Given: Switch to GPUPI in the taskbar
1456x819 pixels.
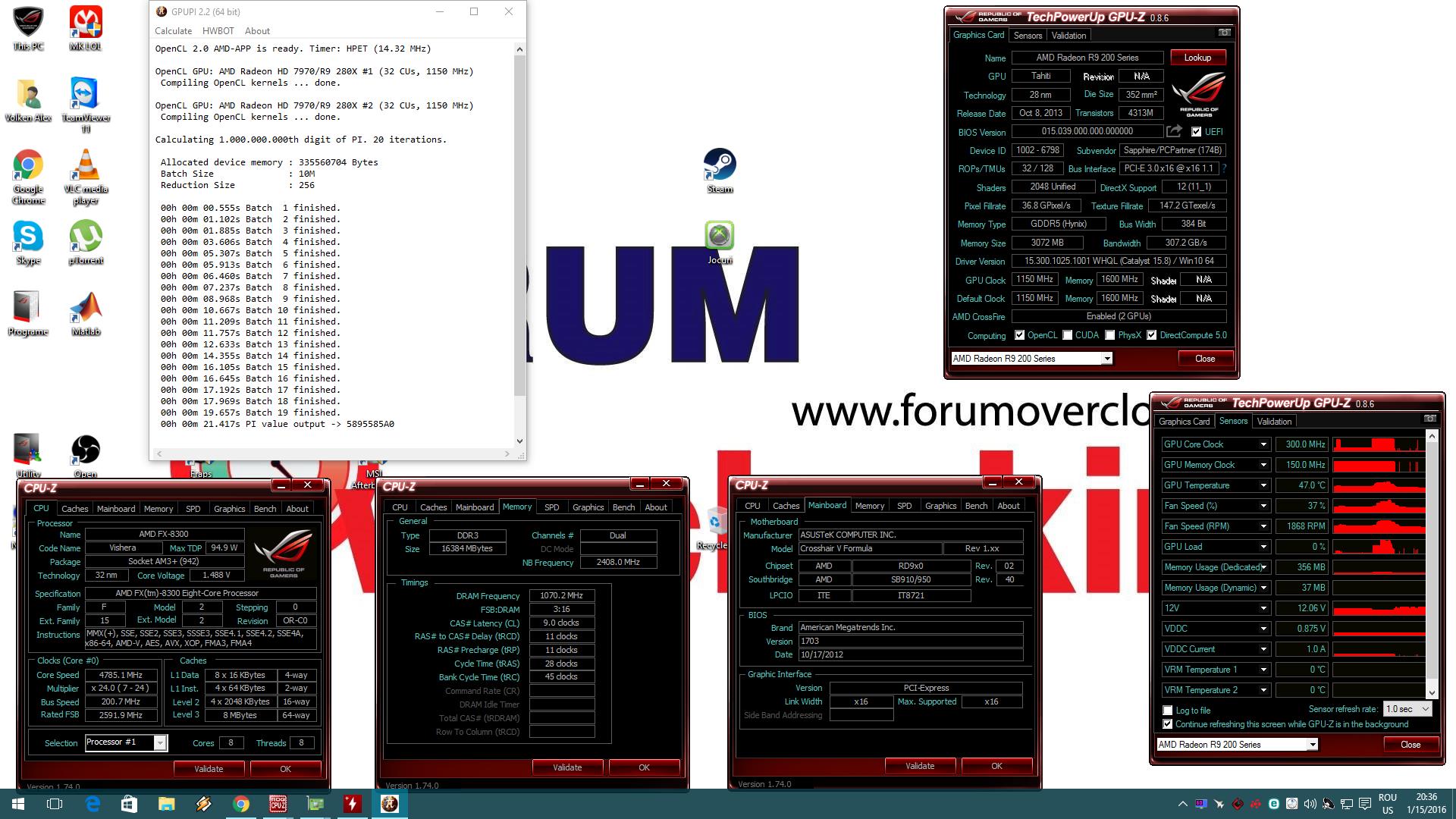Looking at the screenshot, I should click(x=389, y=804).
